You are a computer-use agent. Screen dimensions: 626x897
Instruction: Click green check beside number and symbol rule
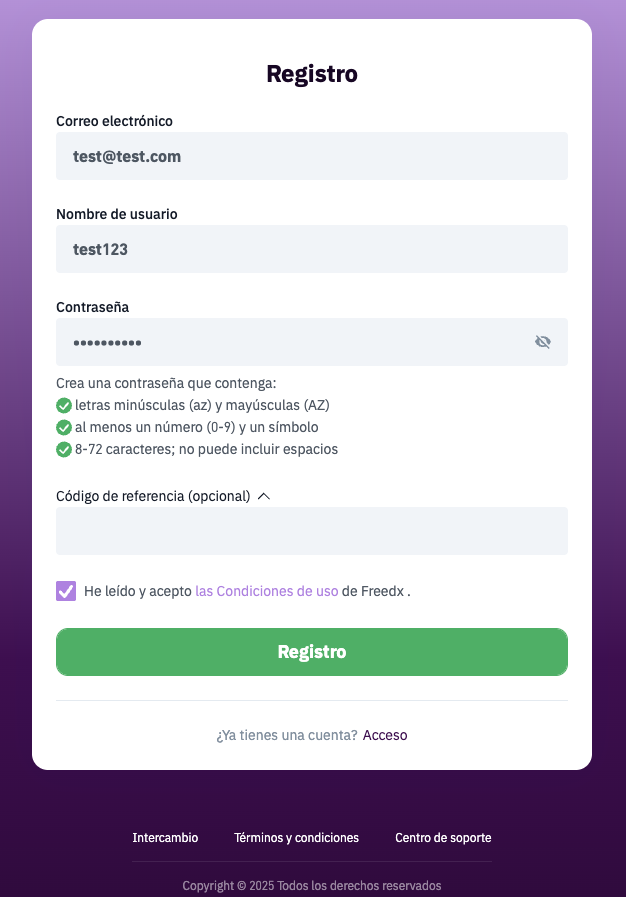[64, 428]
